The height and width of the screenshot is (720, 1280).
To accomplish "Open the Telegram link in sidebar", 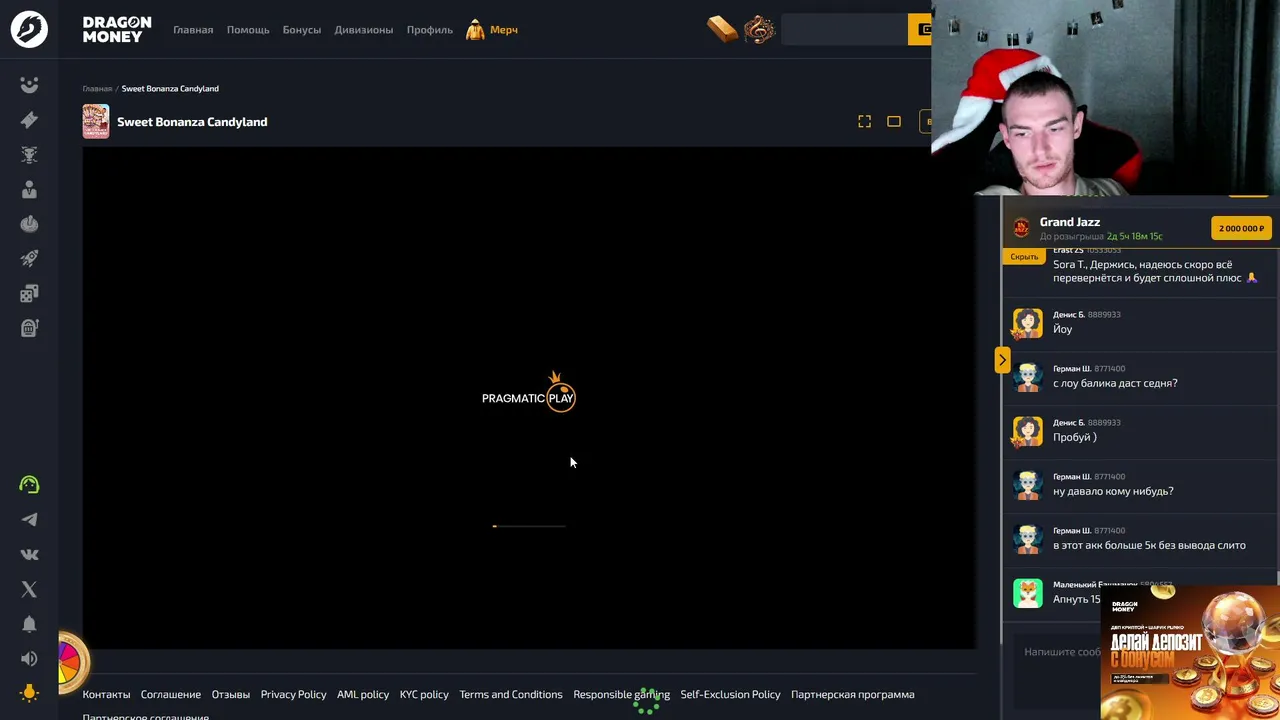I will pos(29,520).
